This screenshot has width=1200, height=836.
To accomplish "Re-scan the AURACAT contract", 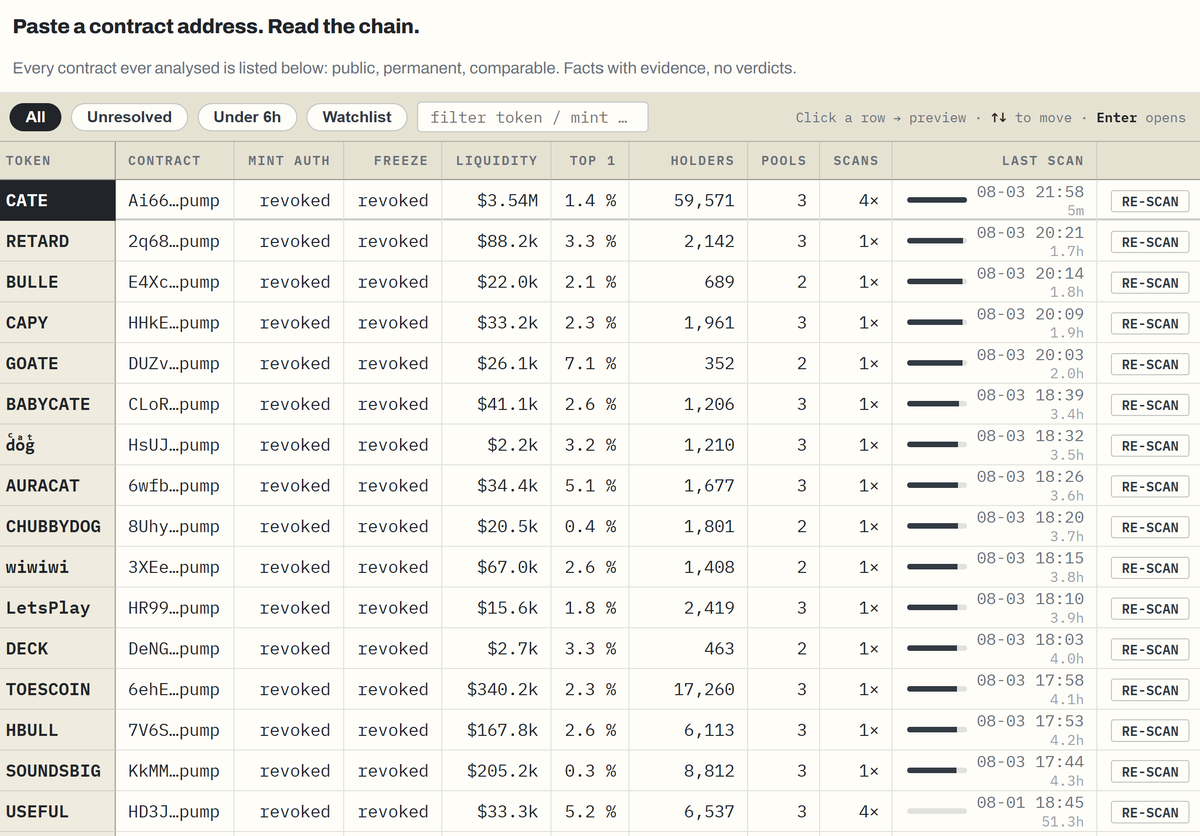I will (1150, 487).
